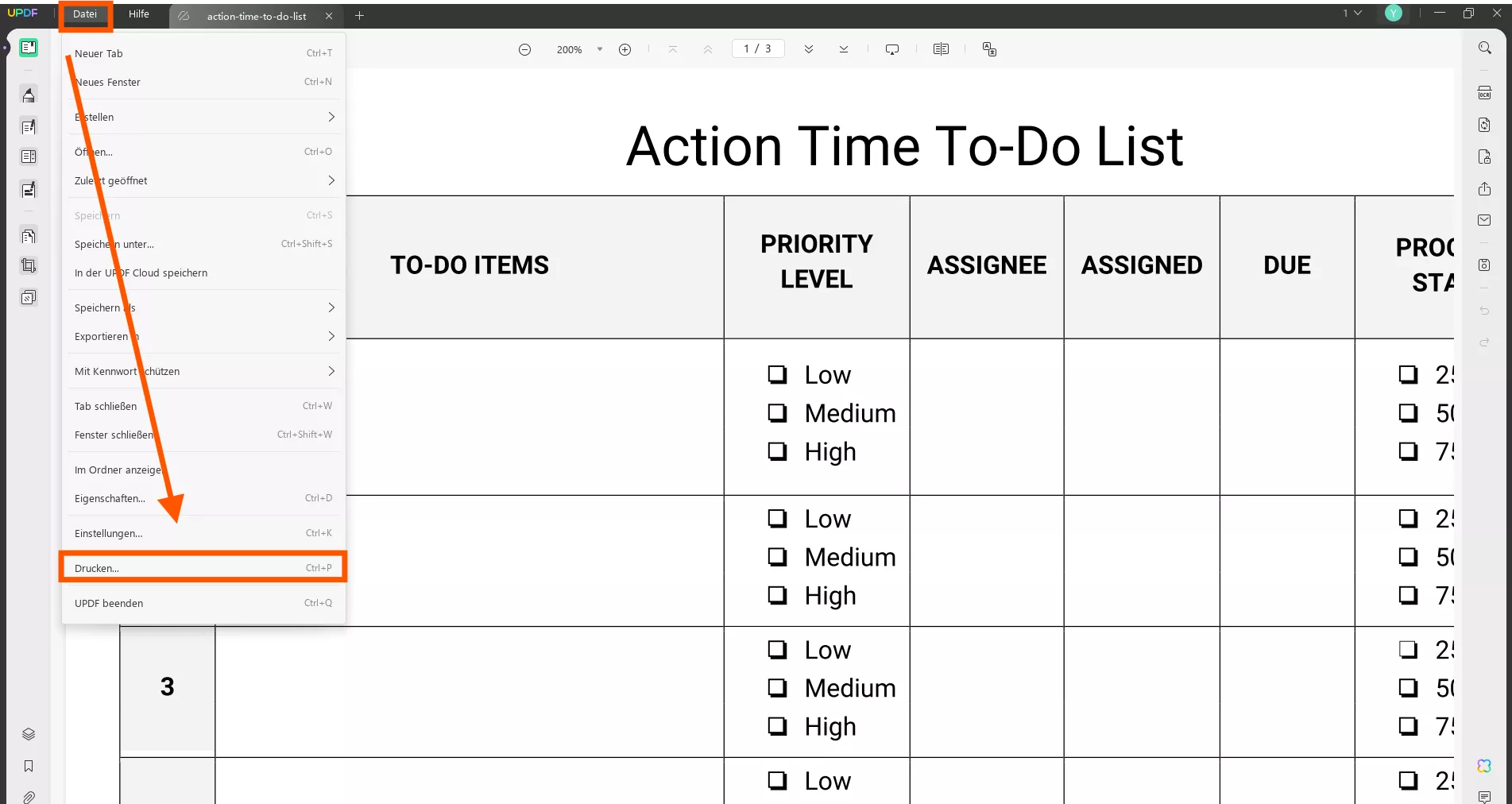Image resolution: width=1512 pixels, height=804 pixels.
Task: Open the OCR recognition tool
Action: [1484, 93]
